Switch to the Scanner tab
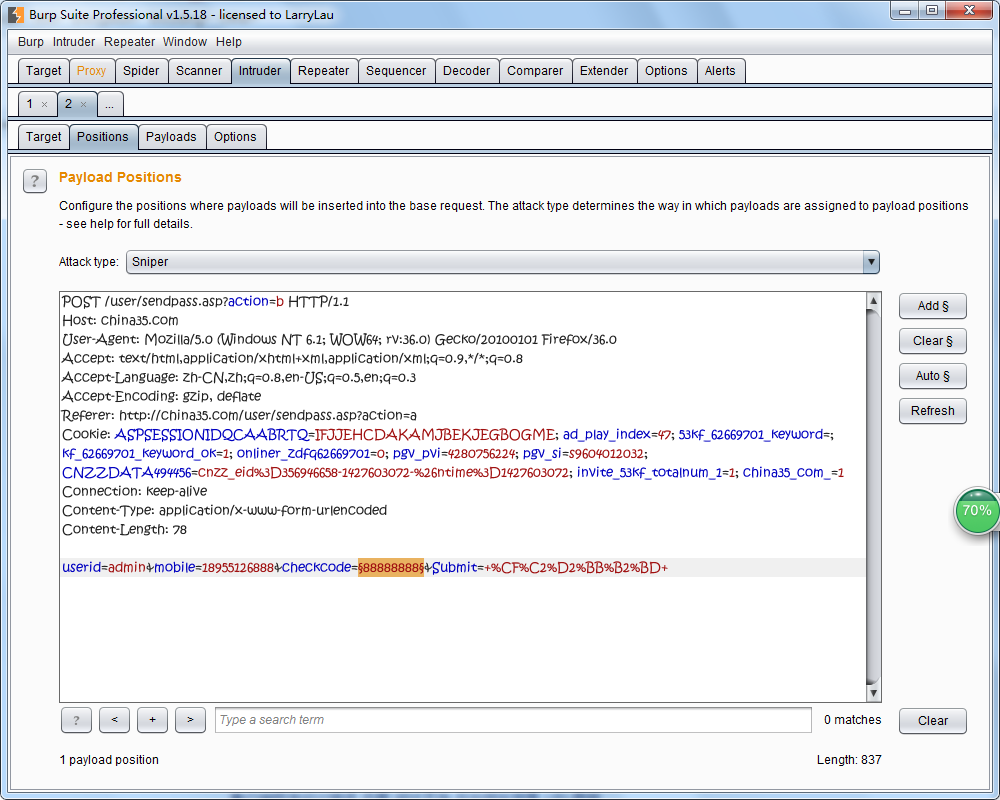This screenshot has width=1000, height=800. [x=199, y=71]
